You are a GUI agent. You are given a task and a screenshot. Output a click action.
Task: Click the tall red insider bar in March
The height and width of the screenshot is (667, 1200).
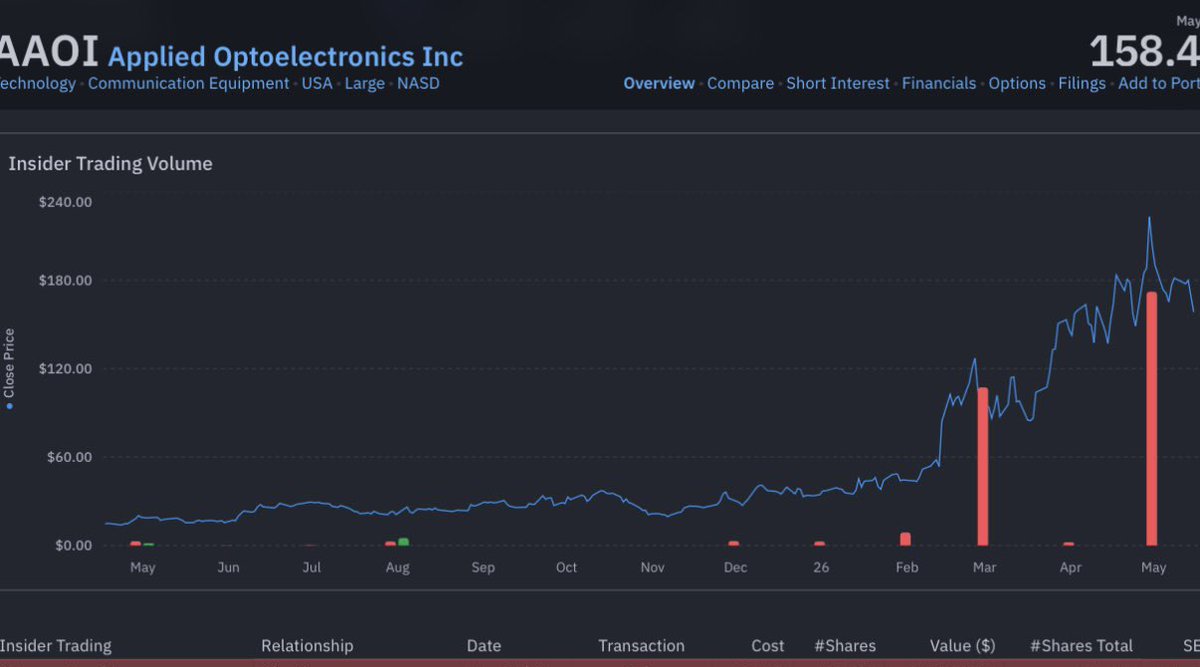(x=982, y=466)
